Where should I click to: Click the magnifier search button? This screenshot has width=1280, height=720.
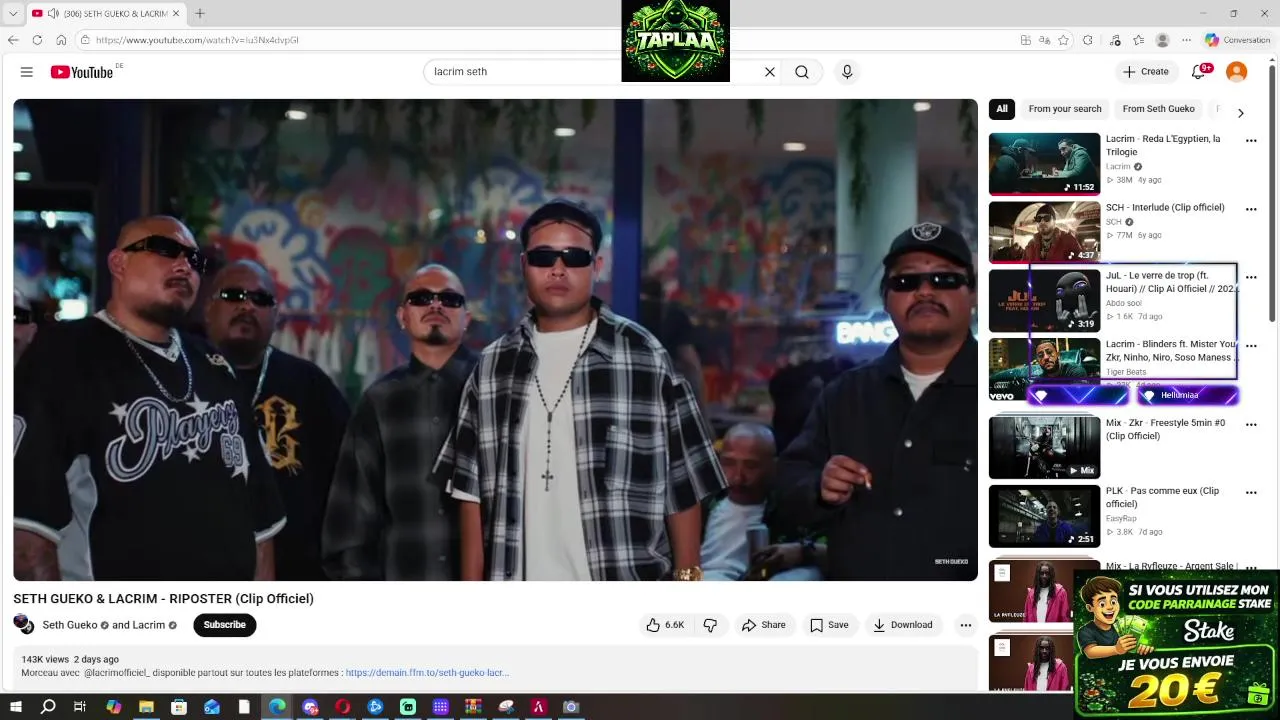(802, 72)
